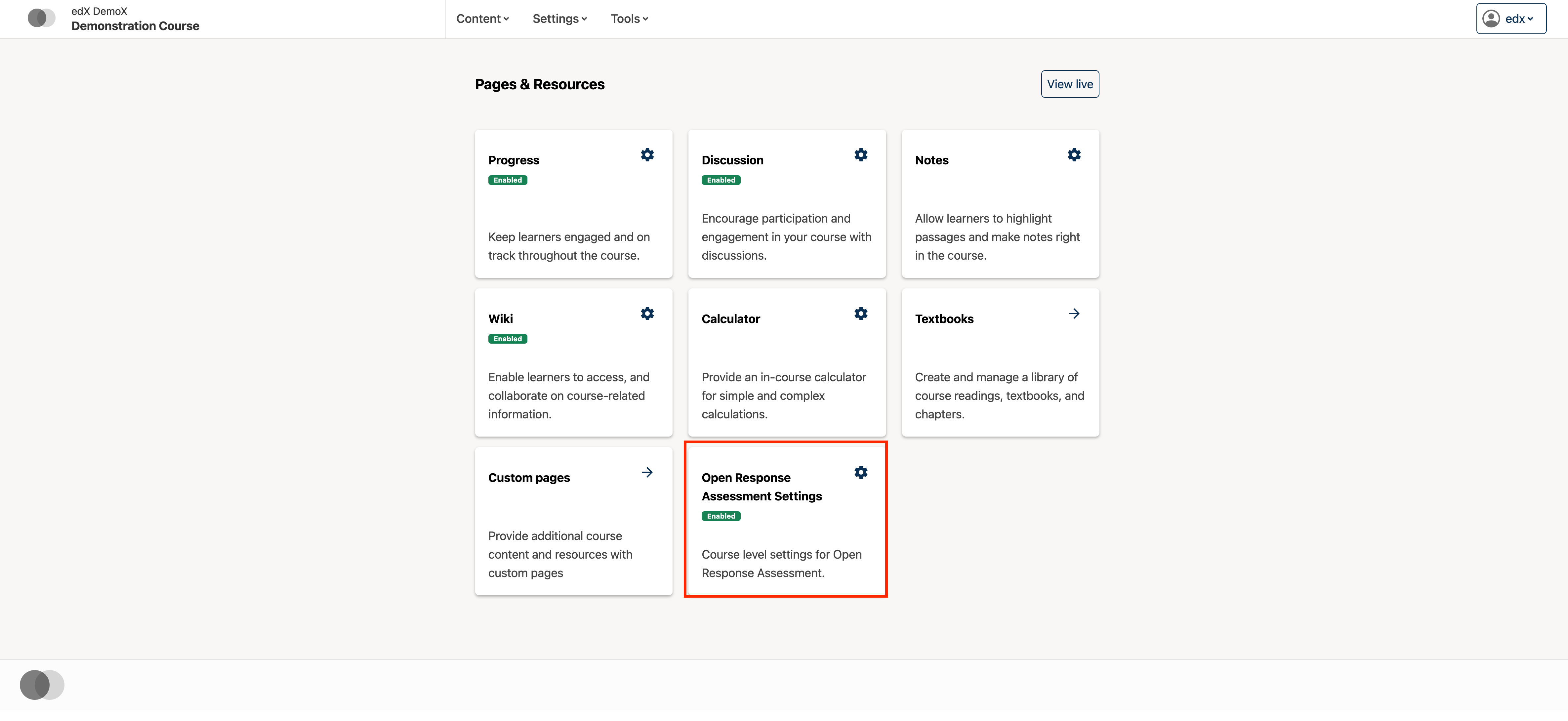This screenshot has width=1568, height=721.
Task: Open the Demonstration Course title link
Action: pos(135,26)
